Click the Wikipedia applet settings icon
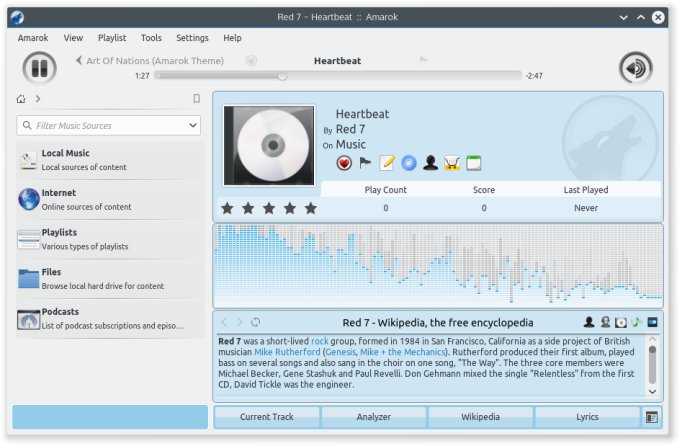 [652, 322]
